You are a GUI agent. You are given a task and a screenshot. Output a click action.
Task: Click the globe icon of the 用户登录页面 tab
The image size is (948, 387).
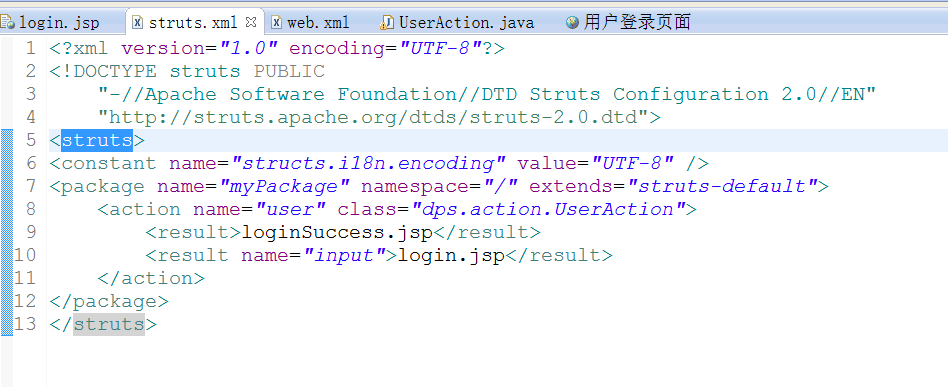coord(573,23)
